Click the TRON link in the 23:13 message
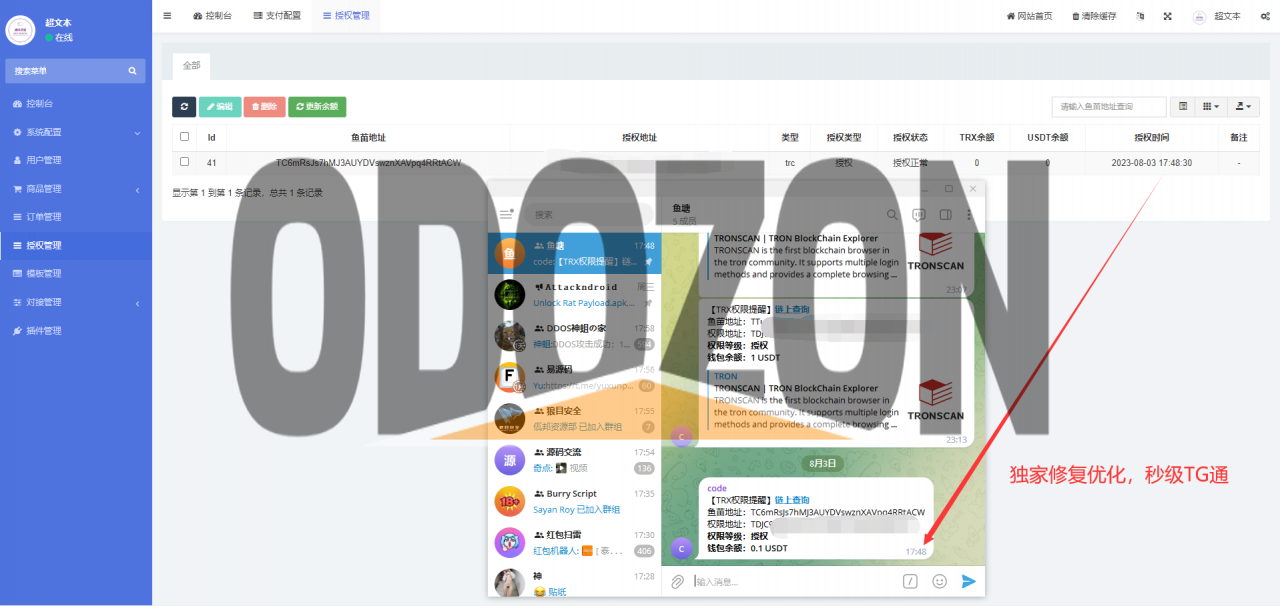 point(726,377)
